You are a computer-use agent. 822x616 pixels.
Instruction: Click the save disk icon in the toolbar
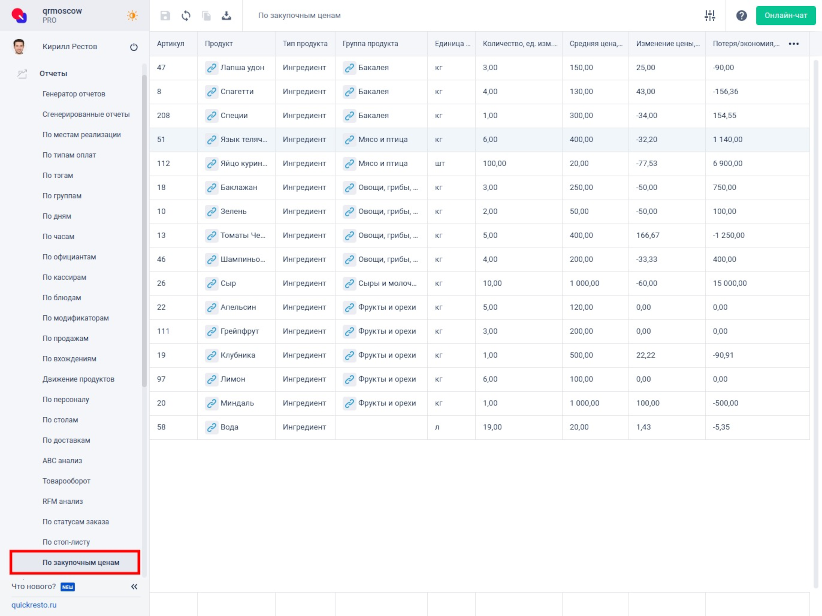[165, 16]
